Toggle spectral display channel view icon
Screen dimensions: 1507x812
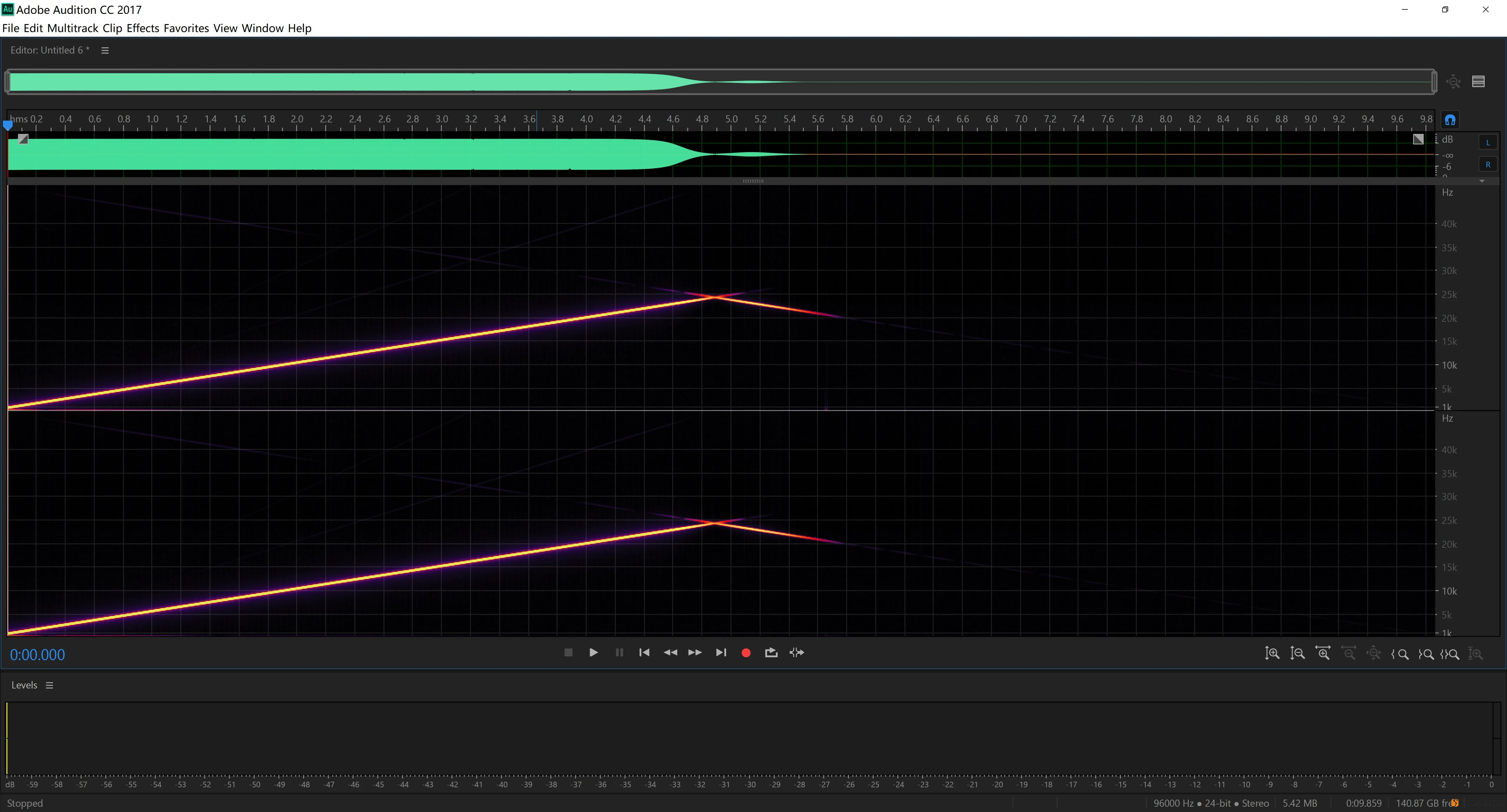point(1478,81)
